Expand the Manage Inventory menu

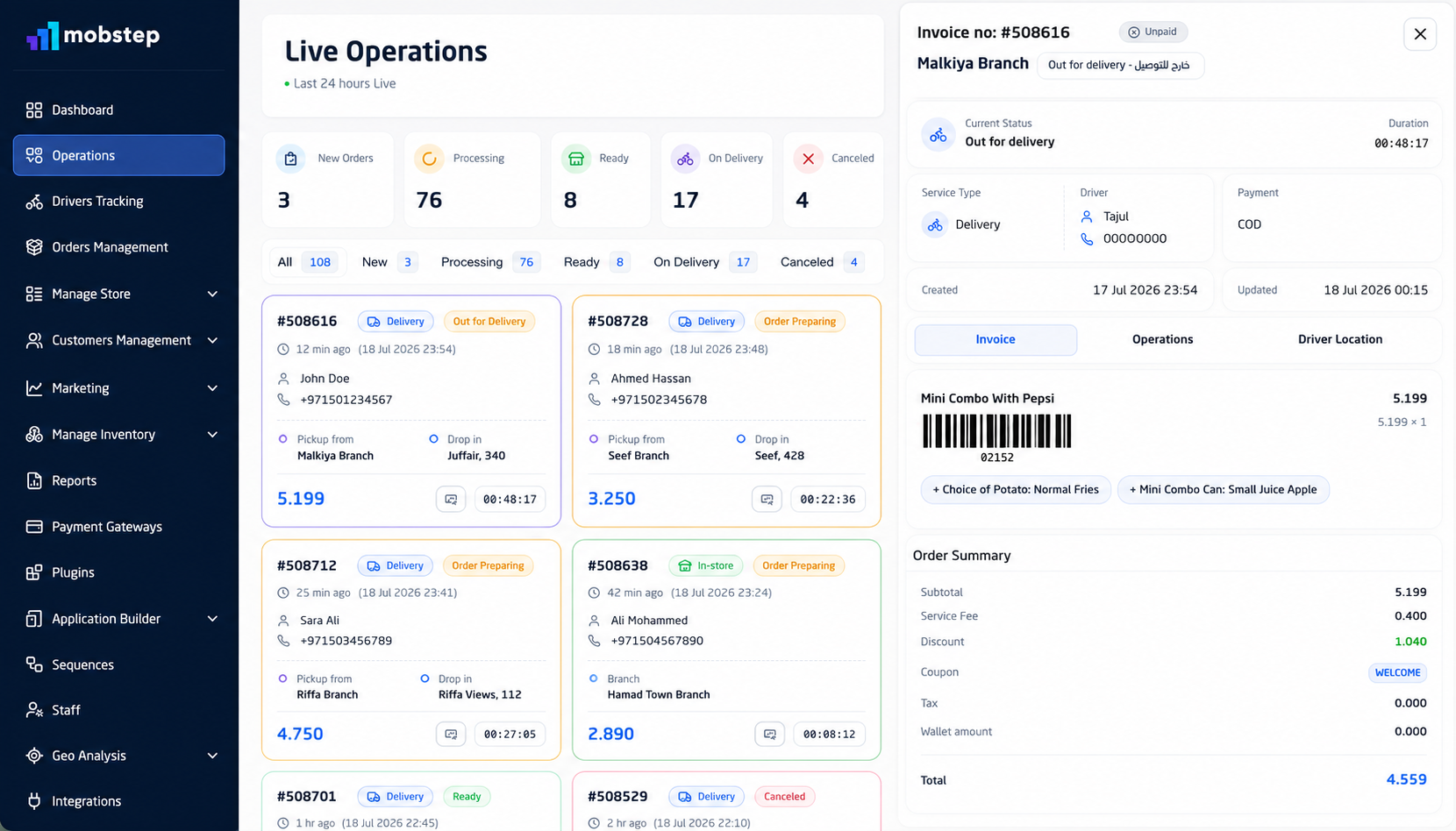[212, 435]
